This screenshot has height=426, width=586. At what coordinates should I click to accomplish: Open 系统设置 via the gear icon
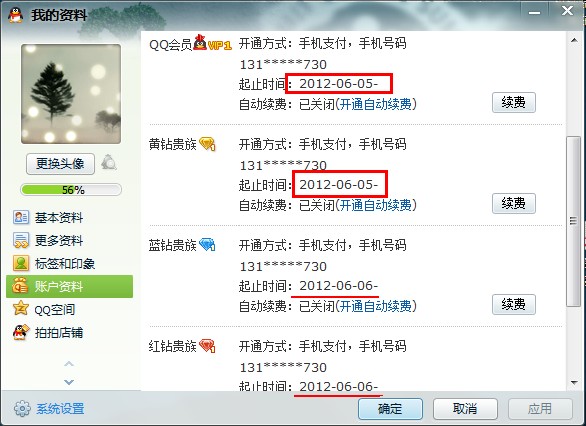tap(22, 408)
